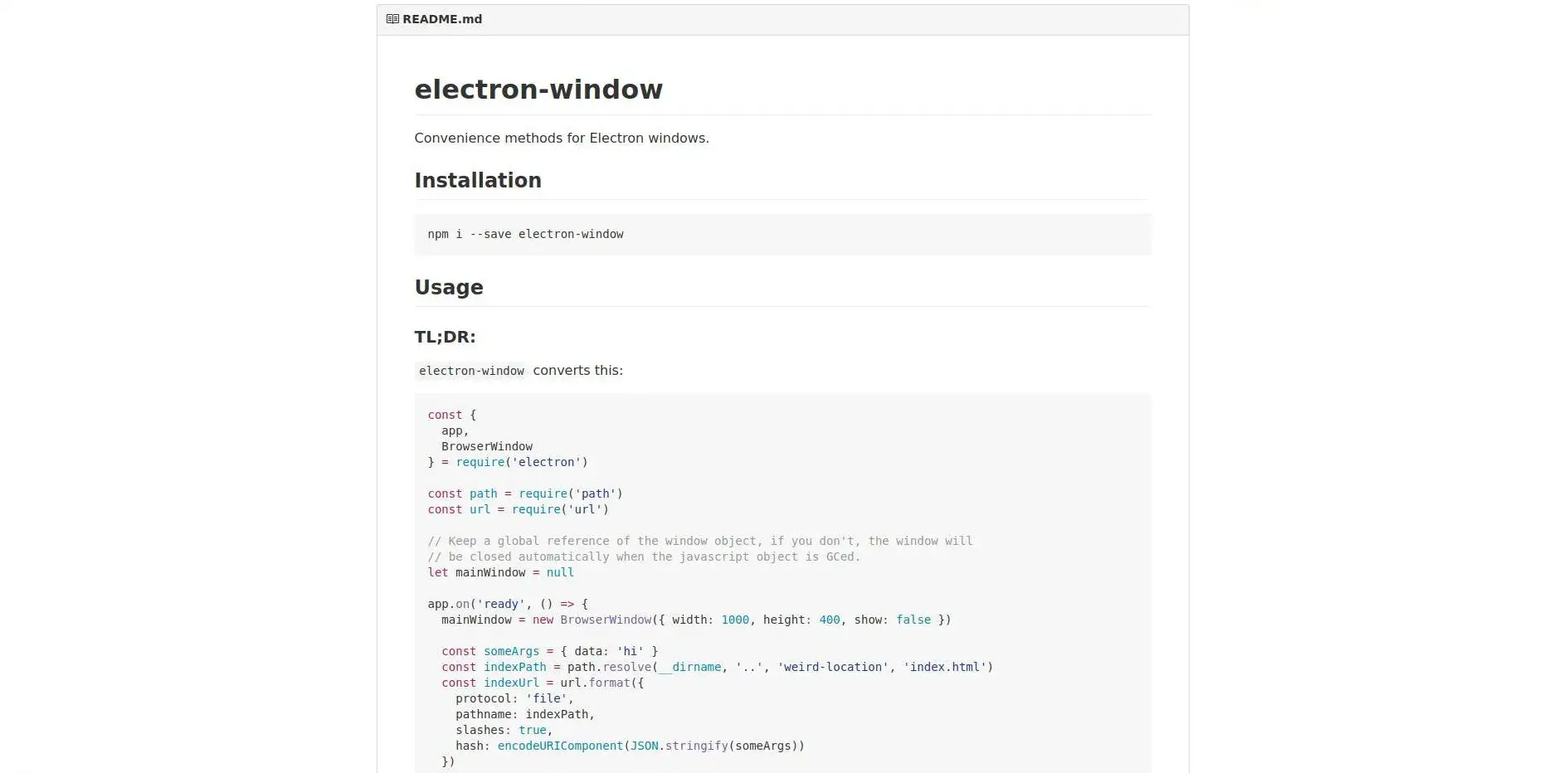
Task: Click the let mainWindow = null line
Action: pyautogui.click(x=500, y=573)
